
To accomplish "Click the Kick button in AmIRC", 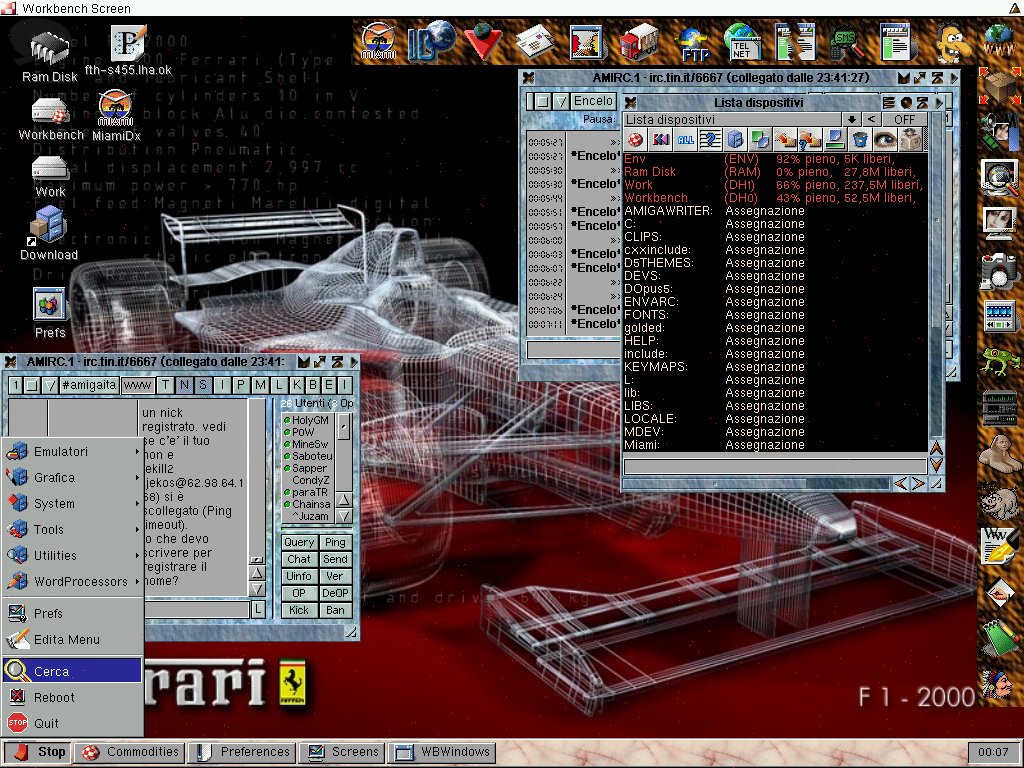I will [299, 610].
